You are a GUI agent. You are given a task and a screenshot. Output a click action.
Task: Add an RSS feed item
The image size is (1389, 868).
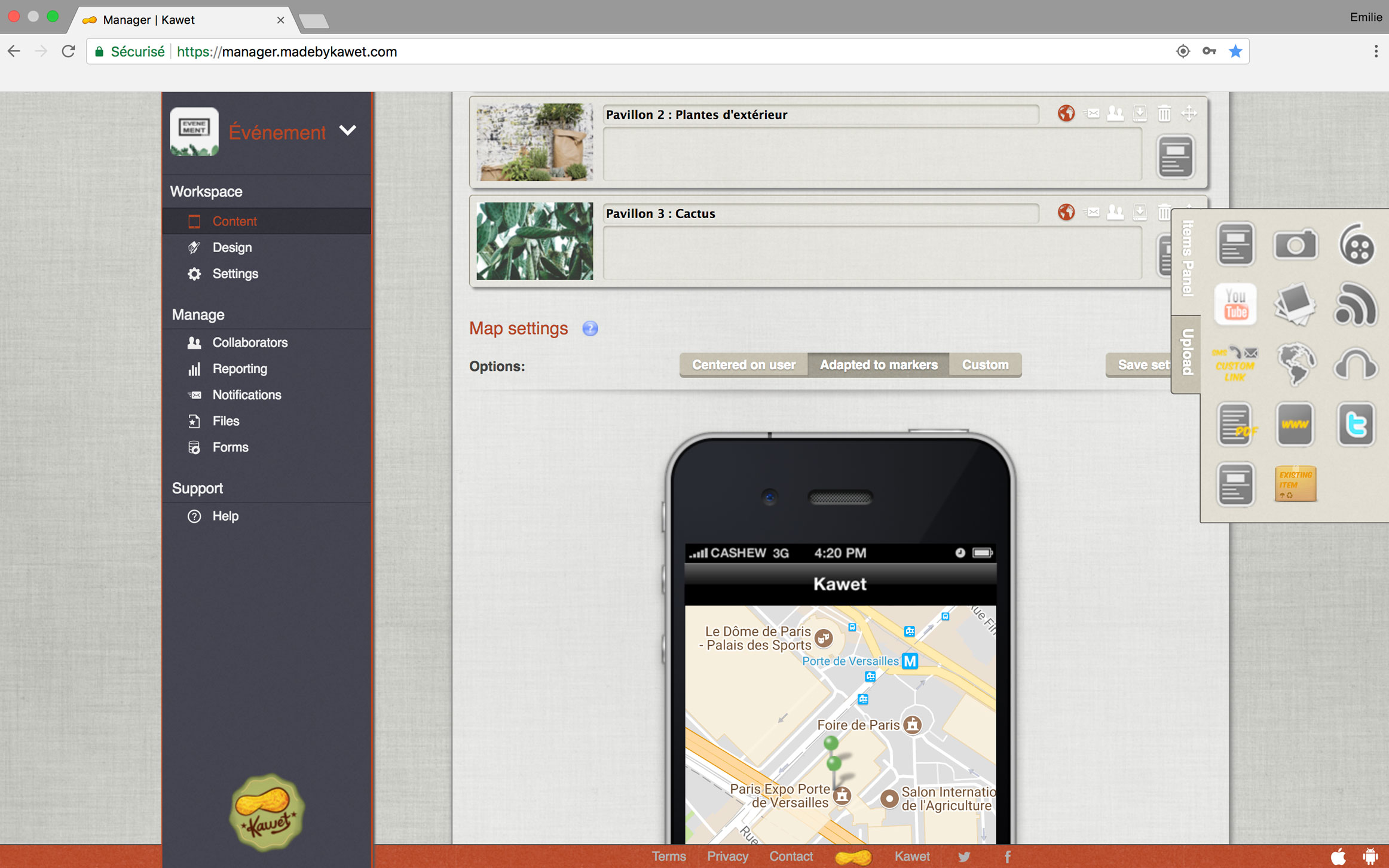[1356, 305]
